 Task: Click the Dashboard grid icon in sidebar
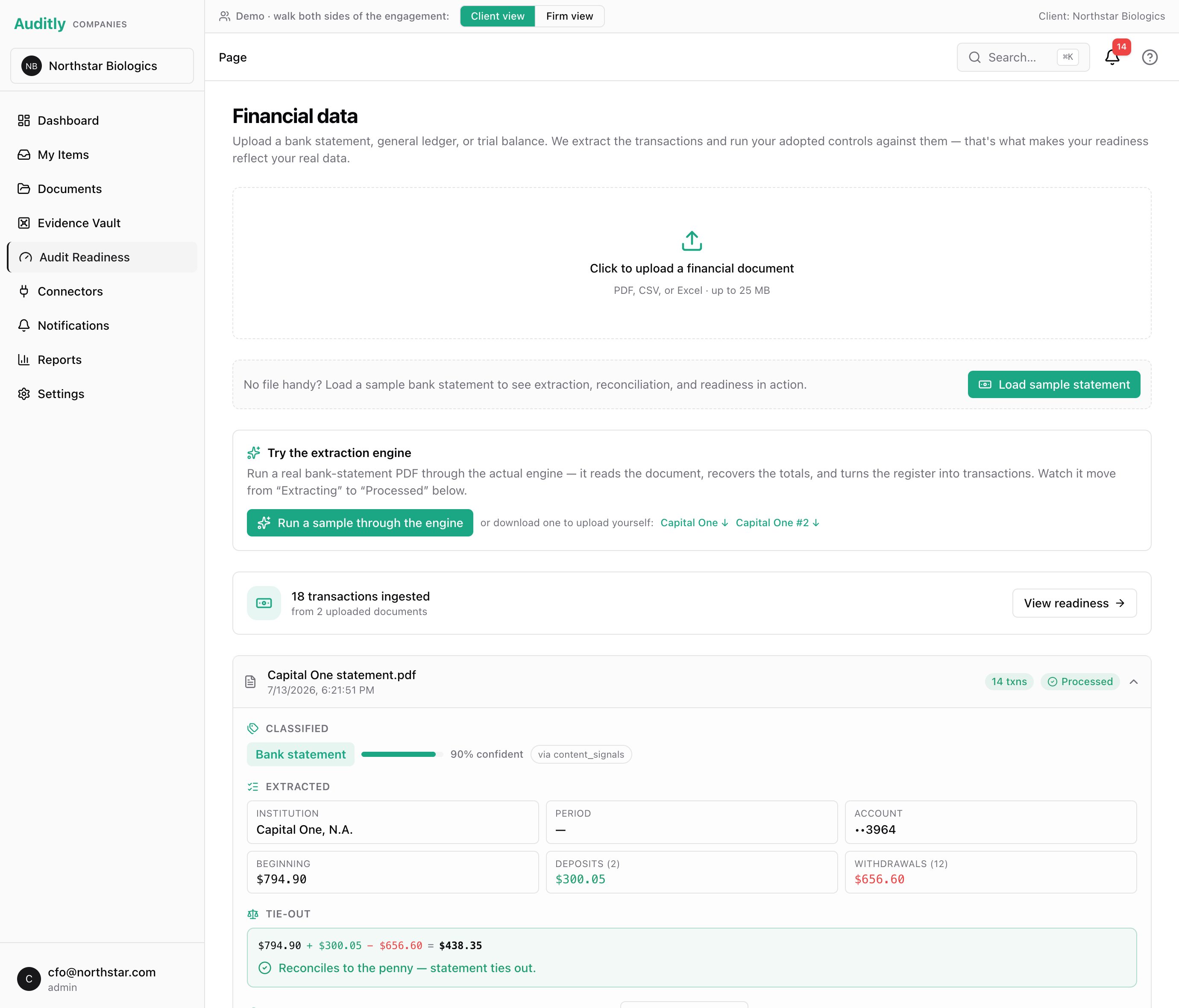click(x=24, y=120)
